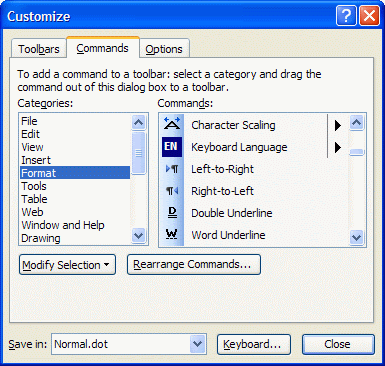Expand the Keyboard Language submenu arrow

(x=338, y=147)
